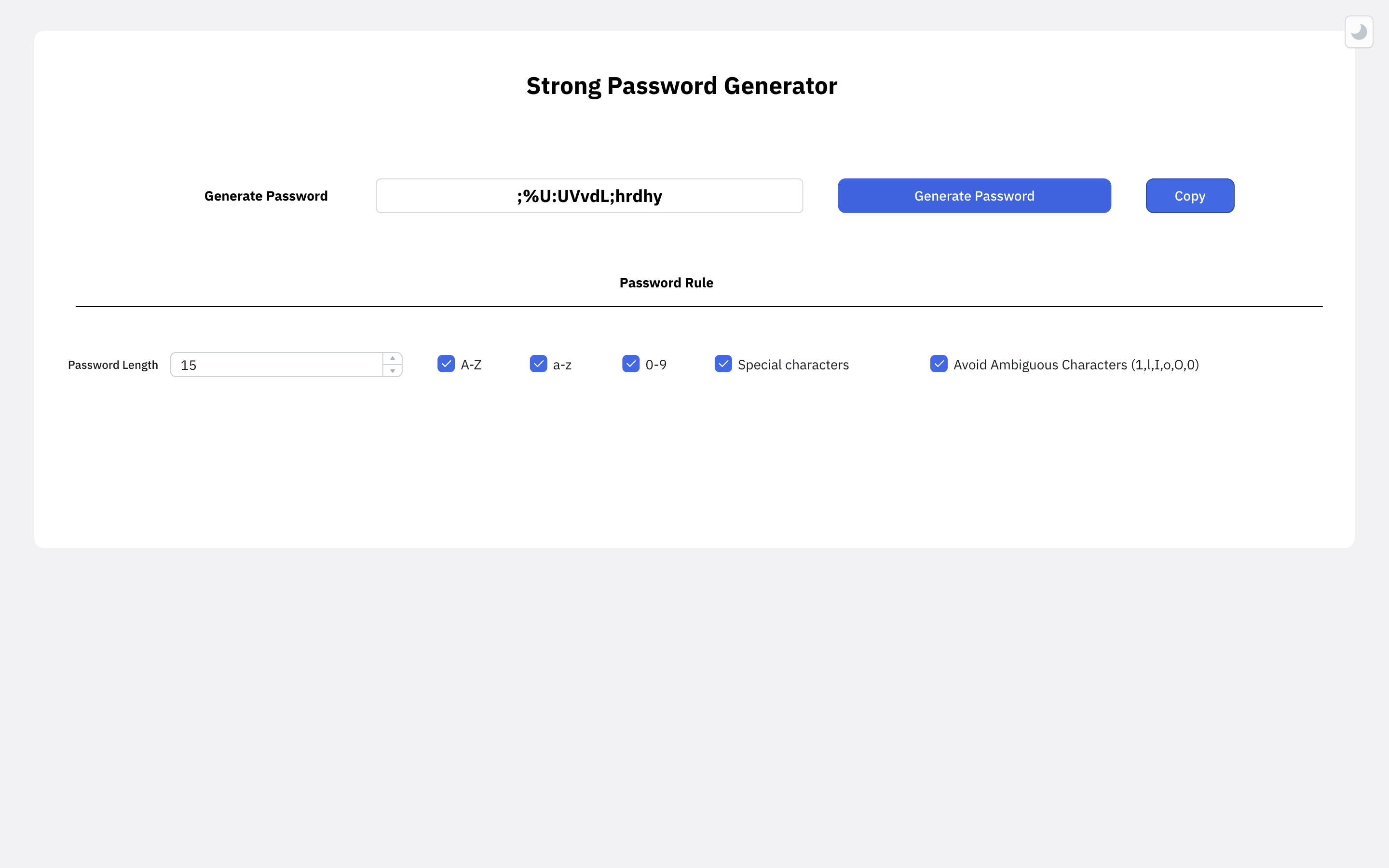The width and height of the screenshot is (1389, 868).
Task: Toggle the Special characters checkbox
Action: point(723,364)
